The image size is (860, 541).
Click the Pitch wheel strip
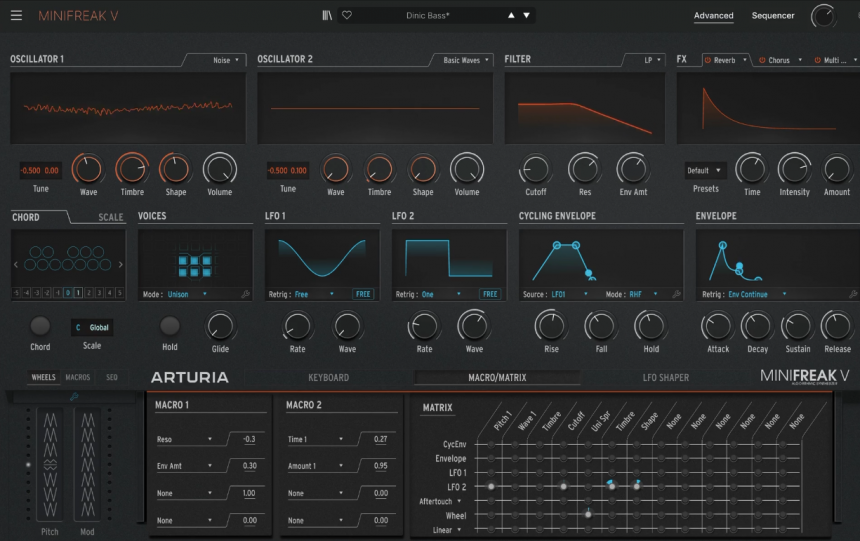tap(50, 464)
